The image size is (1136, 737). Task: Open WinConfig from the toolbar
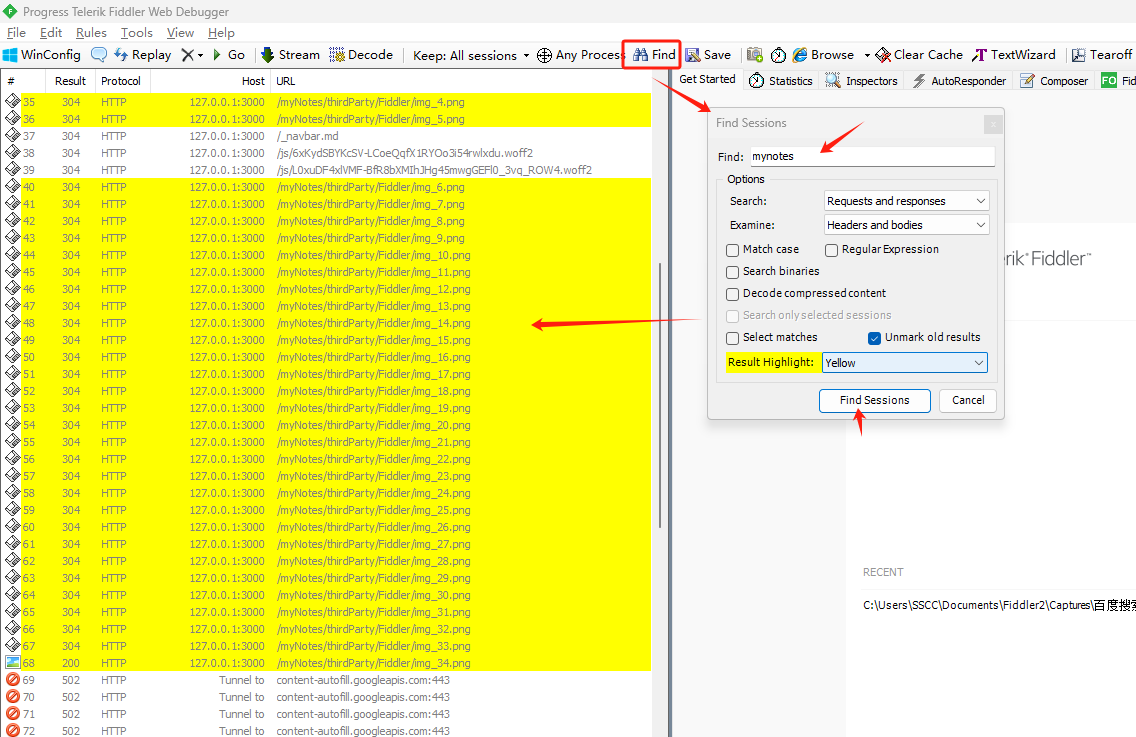click(42, 55)
